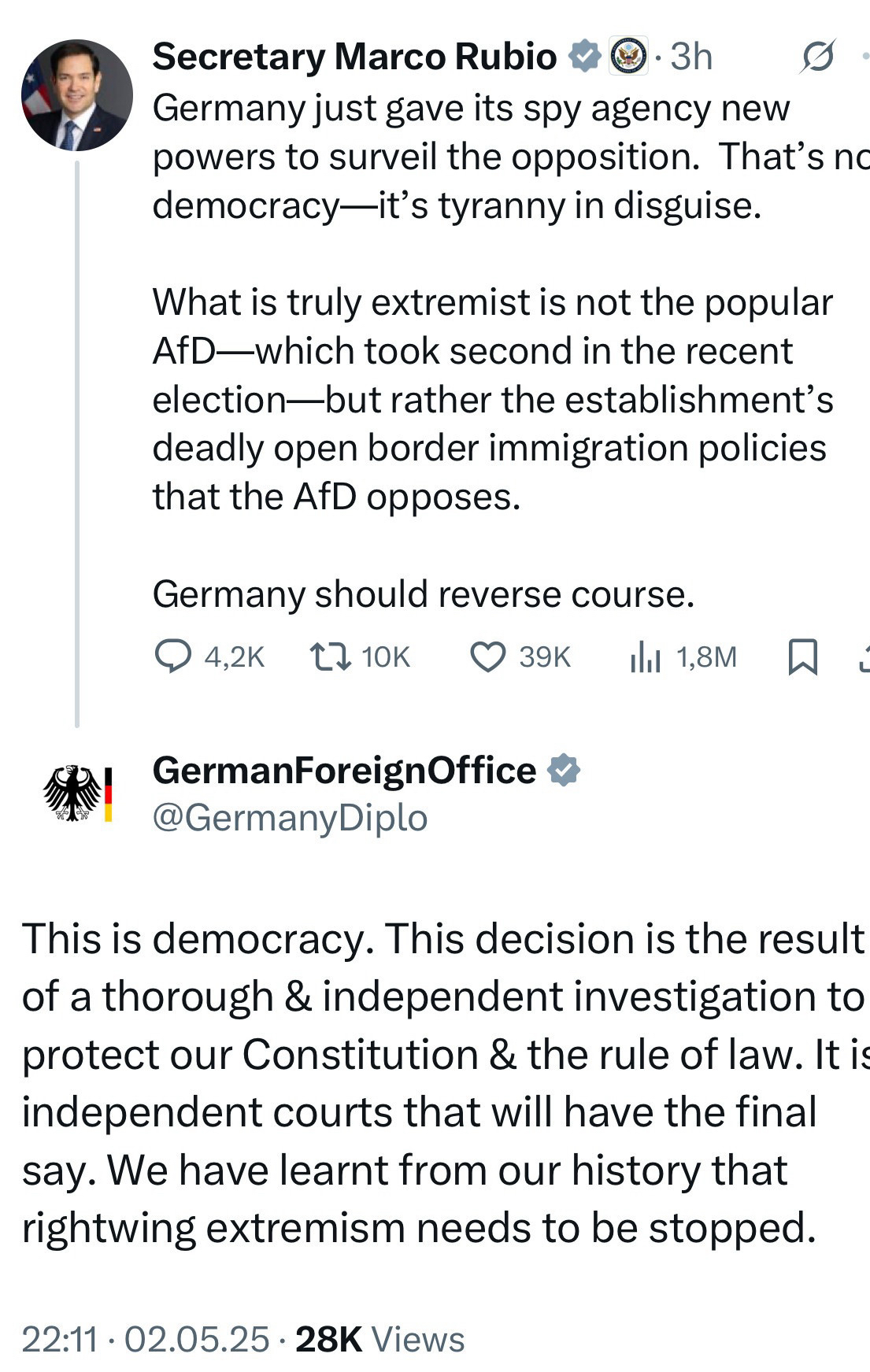The image size is (870, 1372).
Task: Click the 28K Views count
Action: pyautogui.click(x=379, y=1339)
